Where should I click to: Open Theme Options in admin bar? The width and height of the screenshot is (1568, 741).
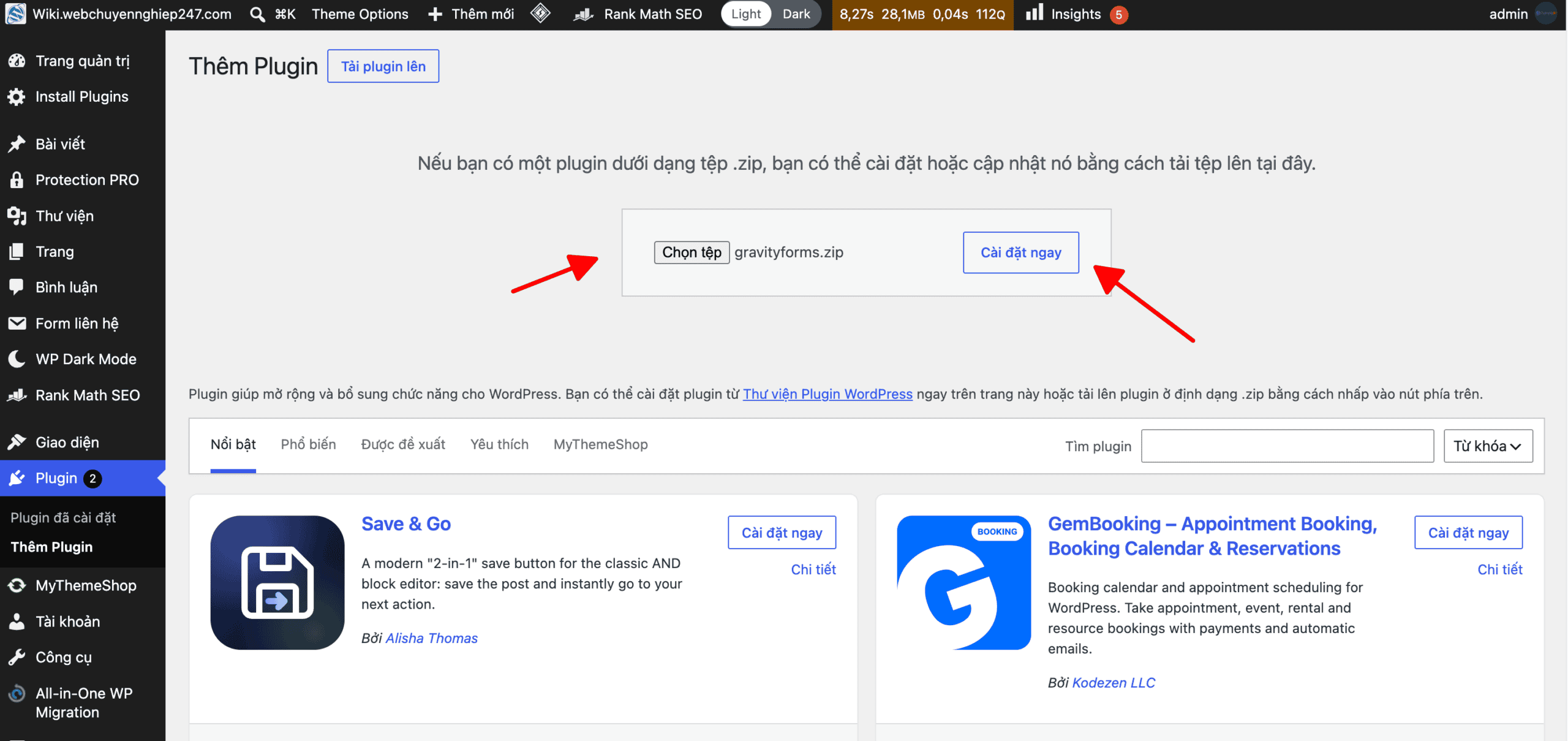[x=360, y=14]
